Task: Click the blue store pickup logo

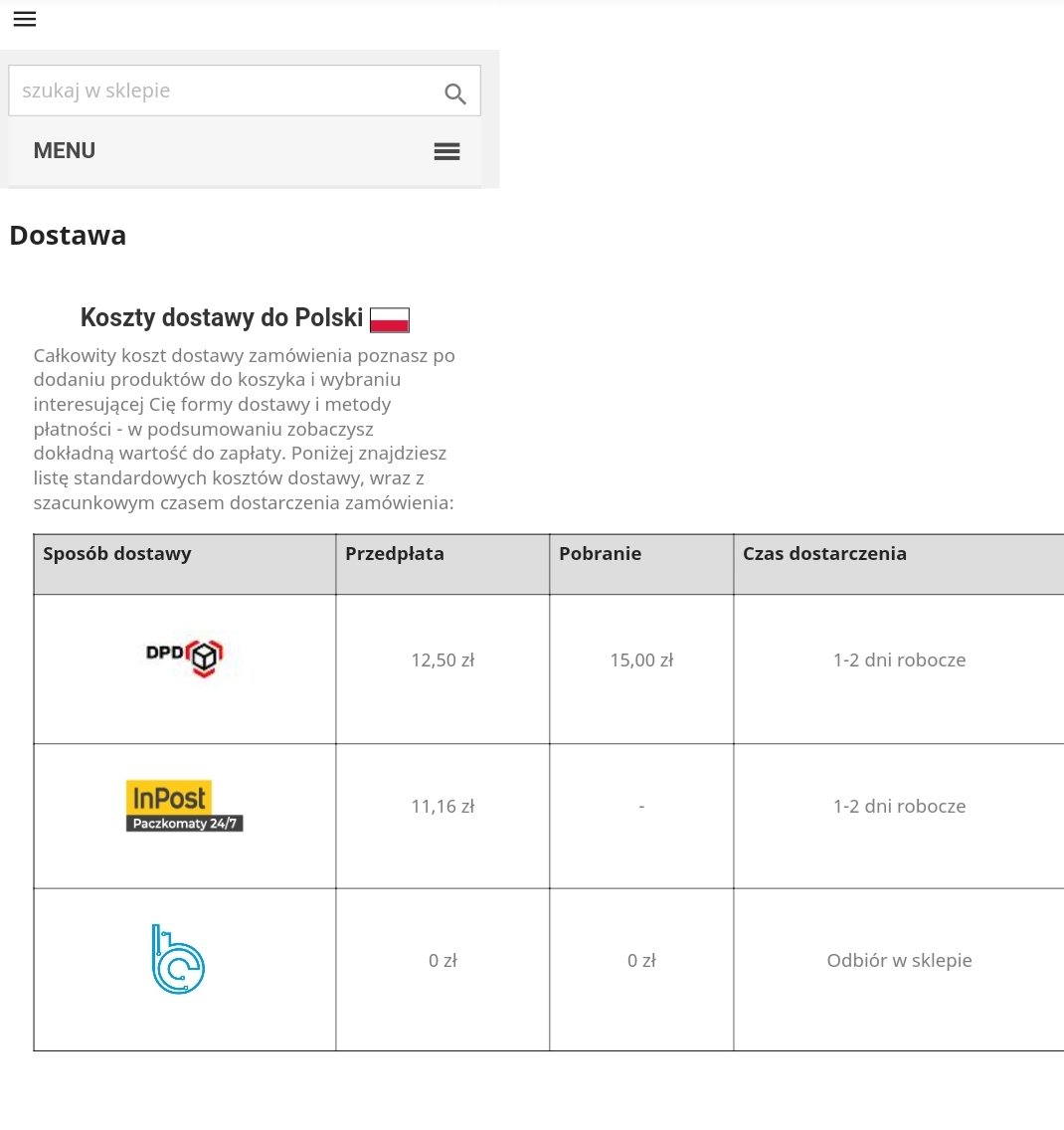Action: [x=177, y=960]
